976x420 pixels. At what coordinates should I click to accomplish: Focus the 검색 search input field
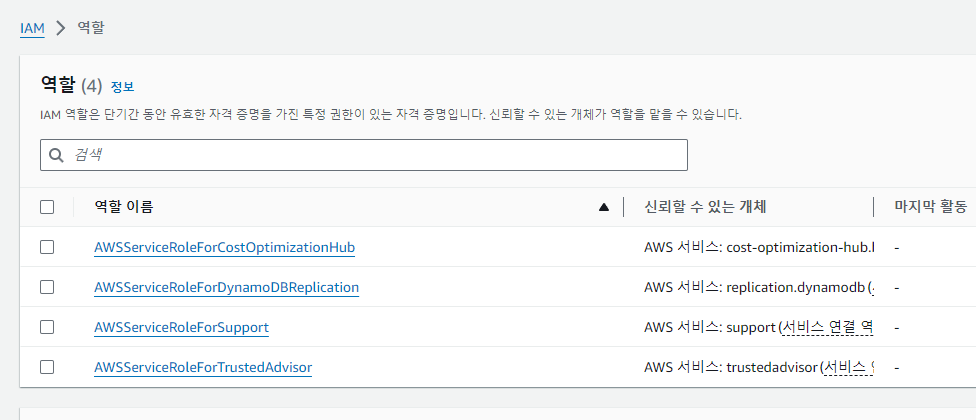tap(364, 155)
